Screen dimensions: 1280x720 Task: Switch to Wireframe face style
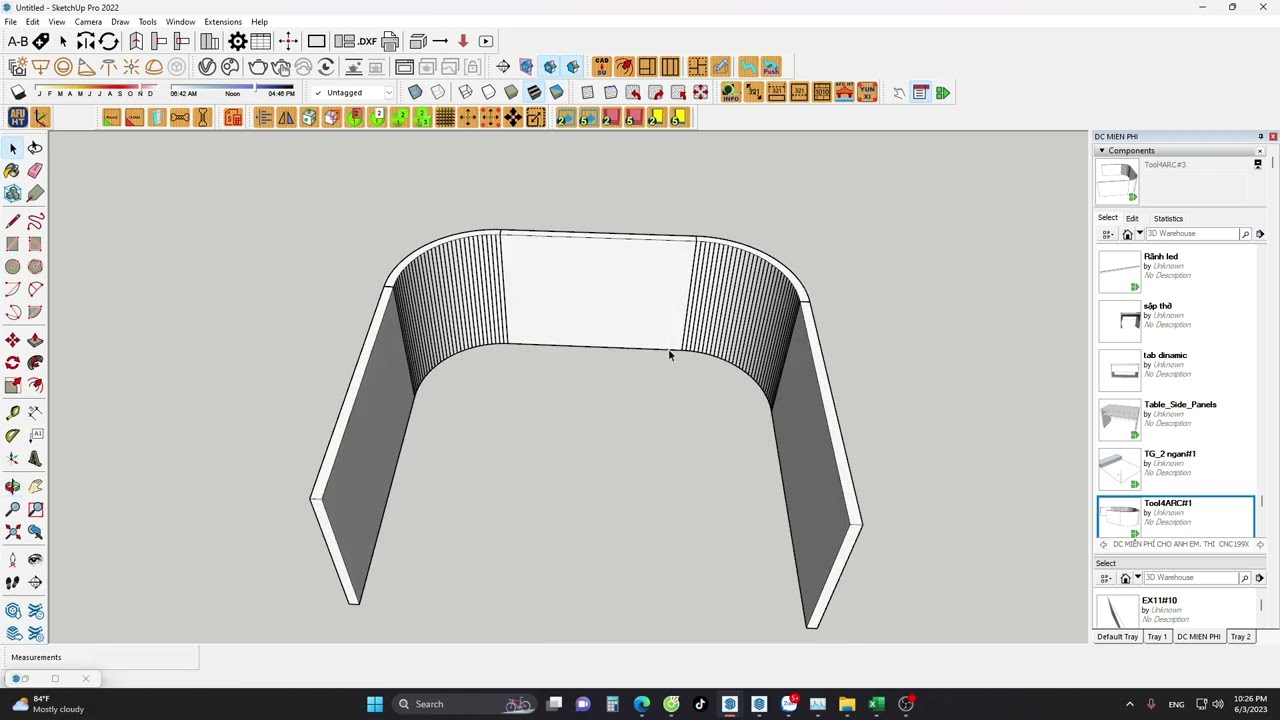click(x=465, y=93)
